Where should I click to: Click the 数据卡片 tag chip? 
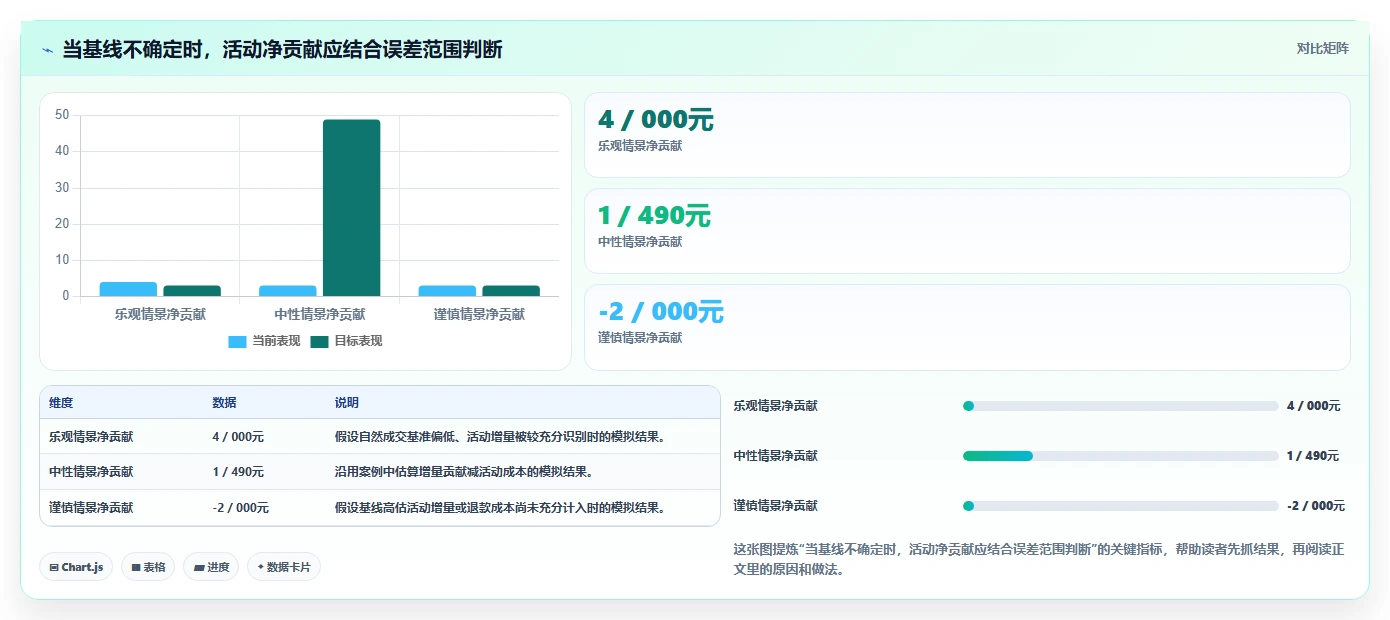(x=284, y=567)
